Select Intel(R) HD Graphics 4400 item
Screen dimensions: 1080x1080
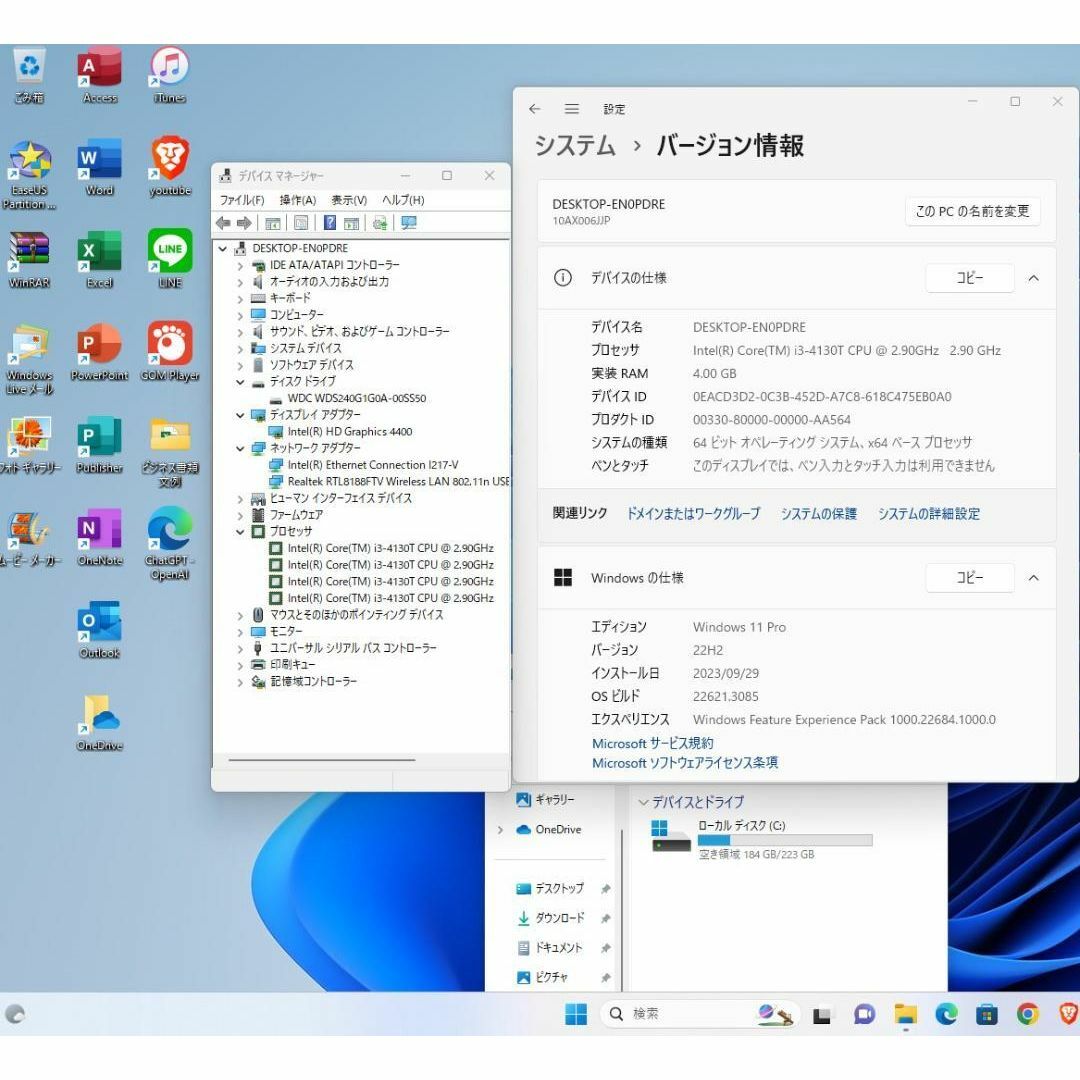(349, 432)
